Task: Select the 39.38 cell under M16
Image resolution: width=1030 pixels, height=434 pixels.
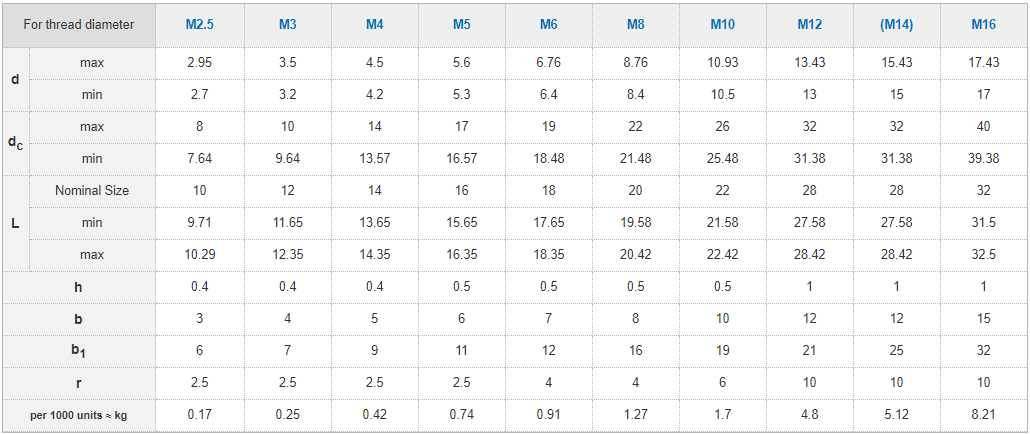Action: pos(983,159)
